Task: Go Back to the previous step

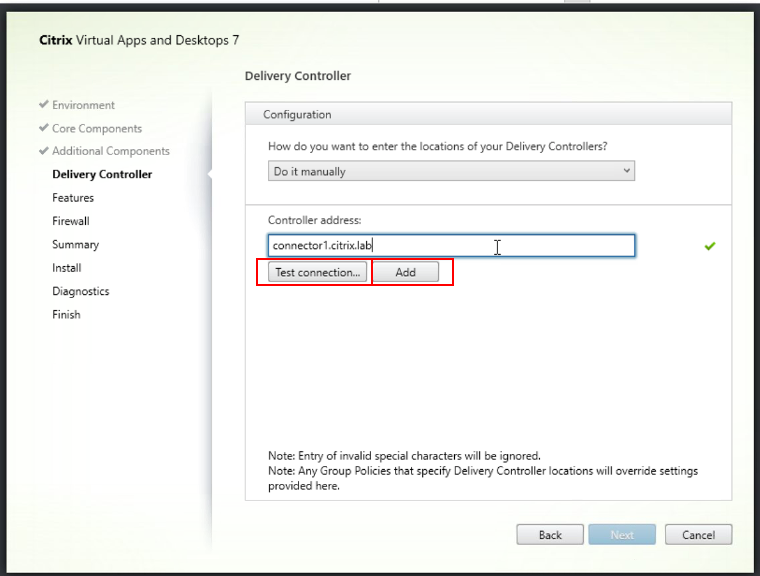Action: pos(550,535)
